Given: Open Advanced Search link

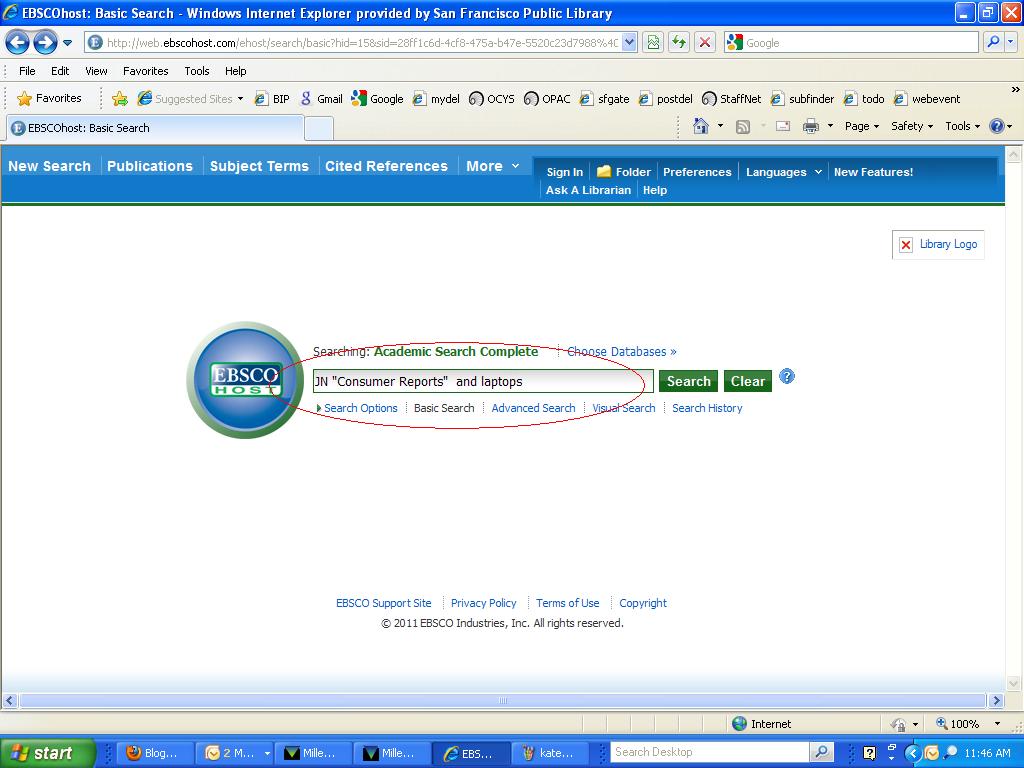Looking at the screenshot, I should 534,408.
